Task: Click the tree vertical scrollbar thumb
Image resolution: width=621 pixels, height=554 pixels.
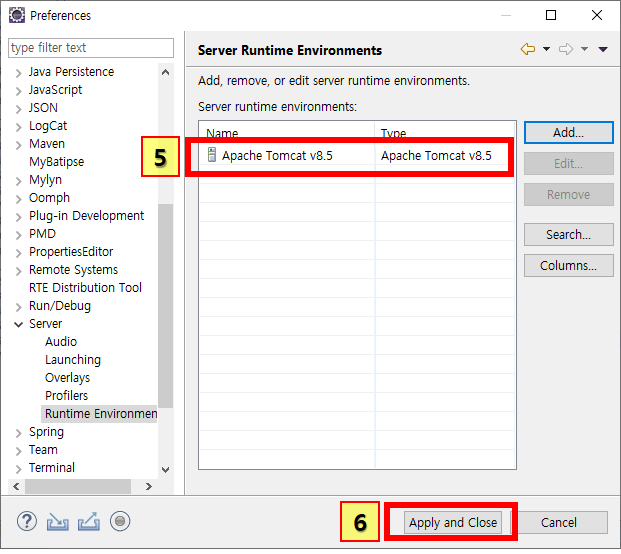Action: click(166, 306)
